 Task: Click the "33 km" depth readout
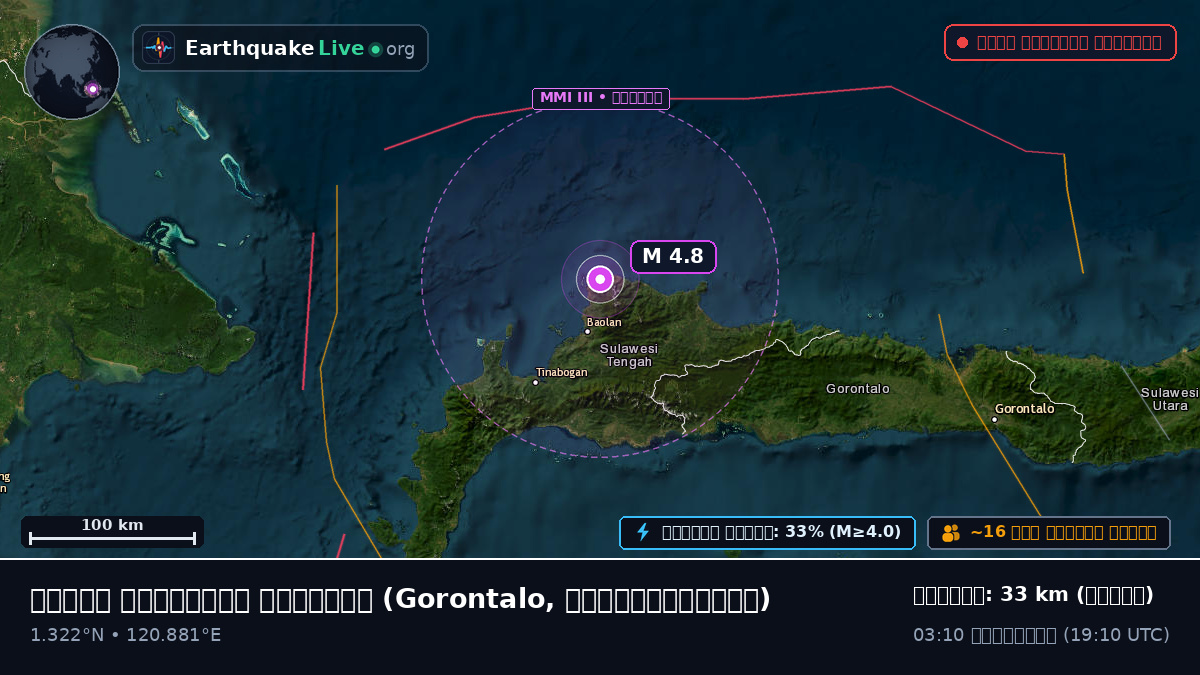point(1033,595)
